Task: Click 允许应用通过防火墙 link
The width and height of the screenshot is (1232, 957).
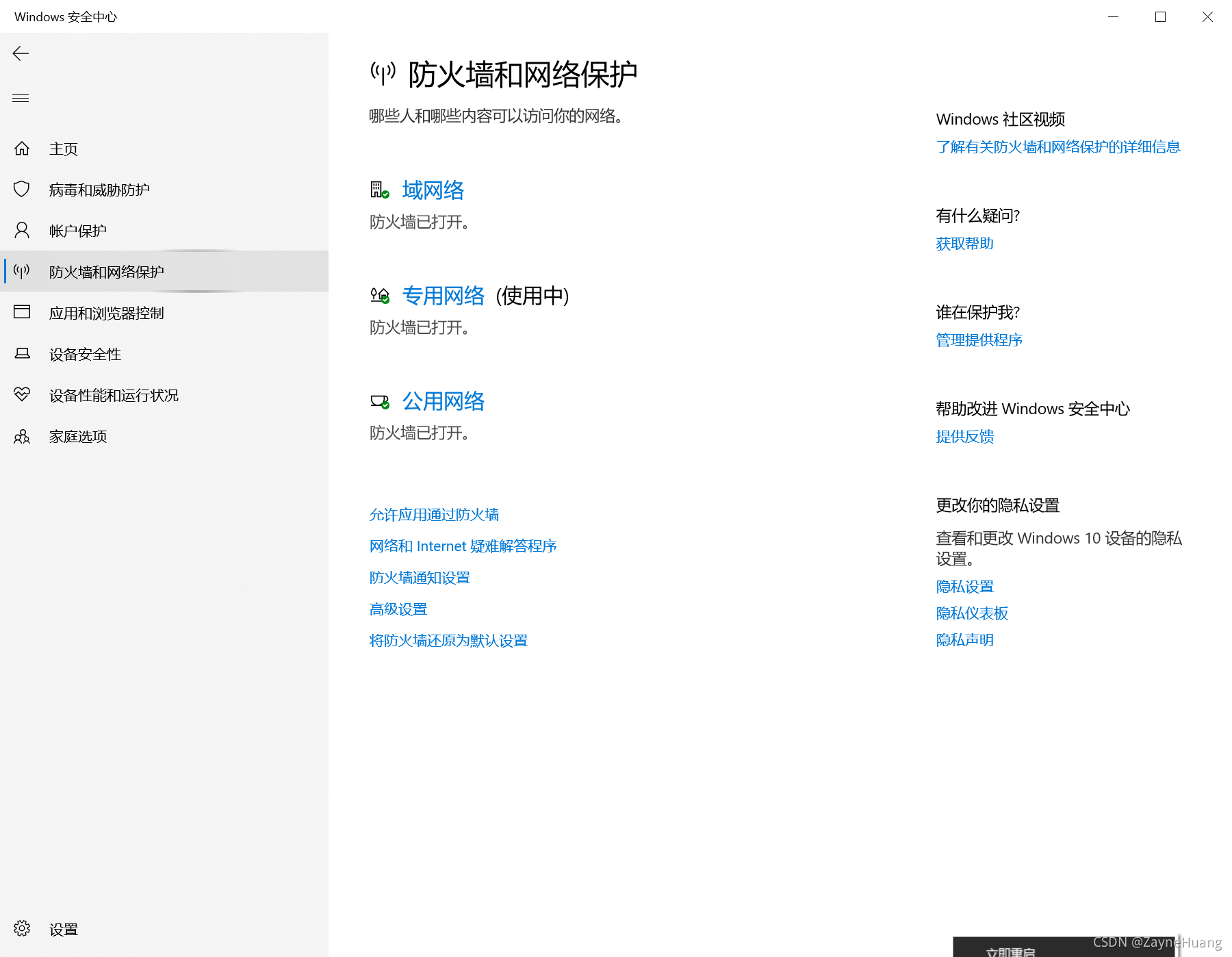Action: (x=434, y=515)
